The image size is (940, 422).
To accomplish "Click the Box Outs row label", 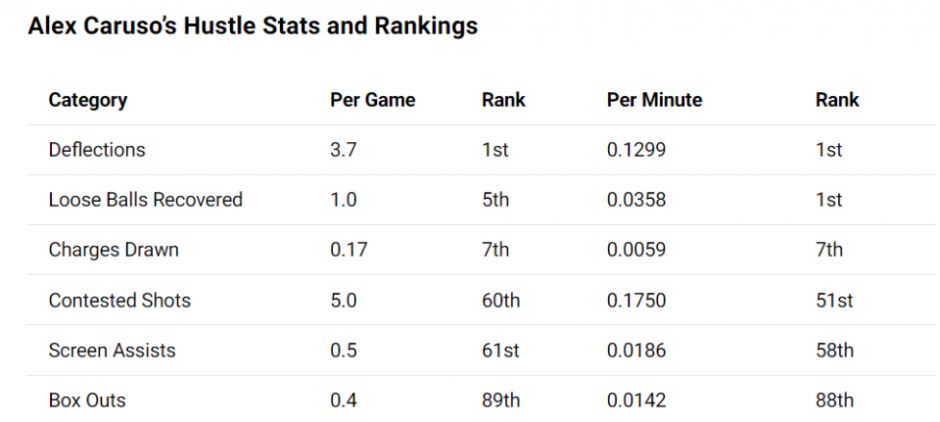I will click(x=87, y=400).
